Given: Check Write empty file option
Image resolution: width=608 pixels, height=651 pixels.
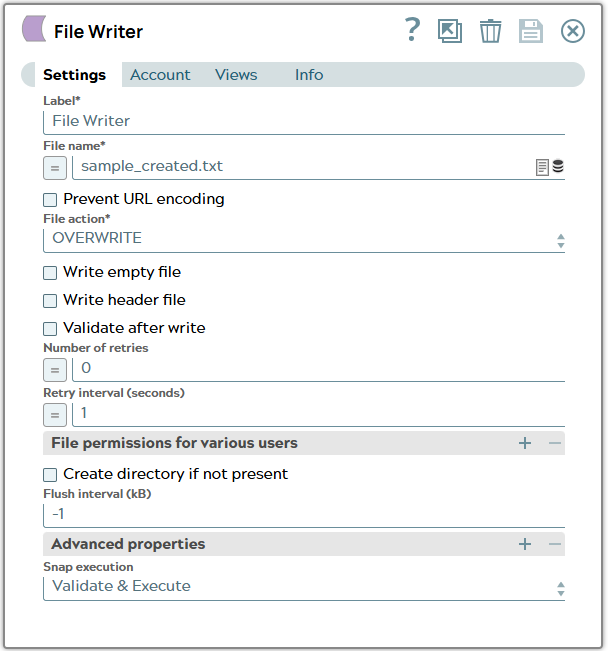Looking at the screenshot, I should click(50, 273).
